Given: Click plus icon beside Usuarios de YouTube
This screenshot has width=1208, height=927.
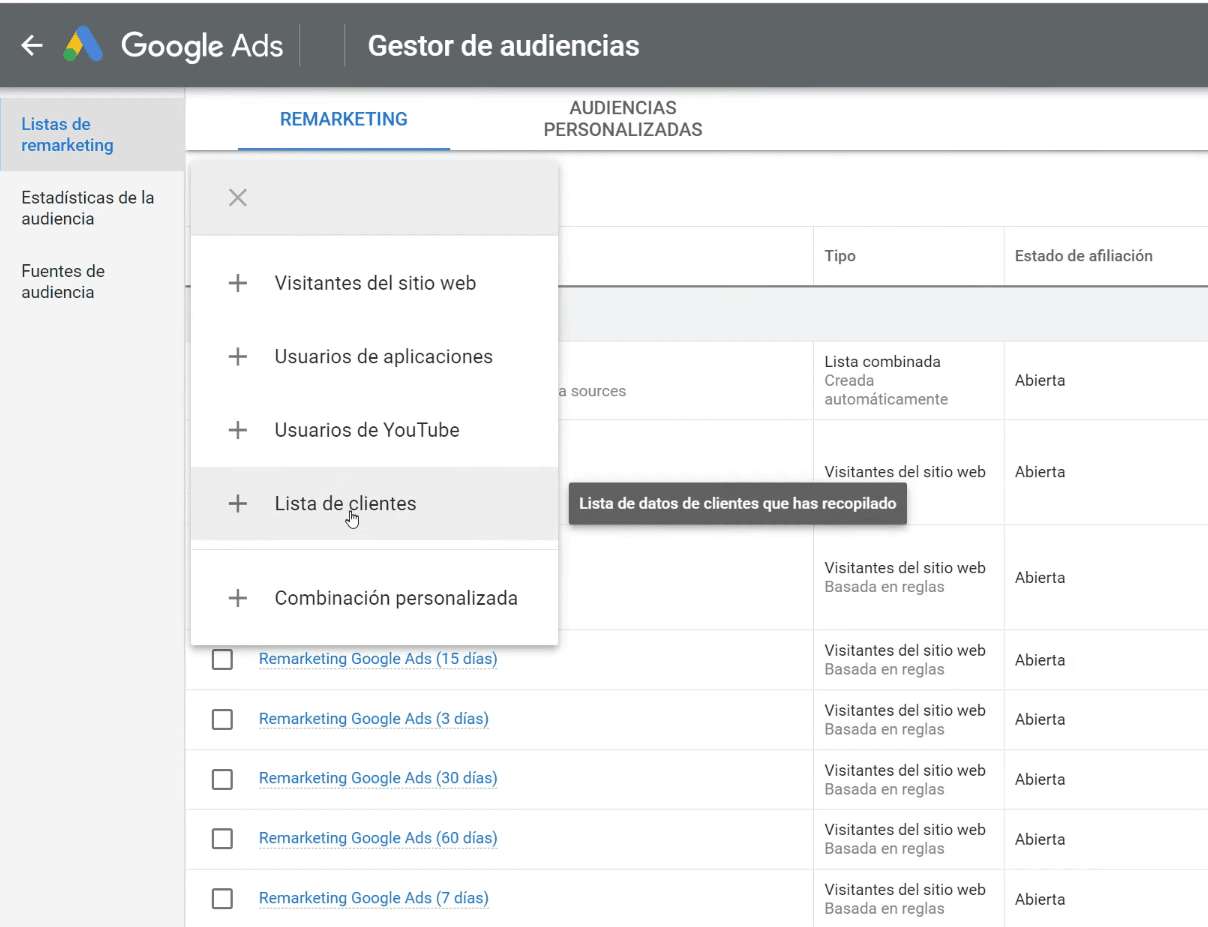Looking at the screenshot, I should point(237,430).
